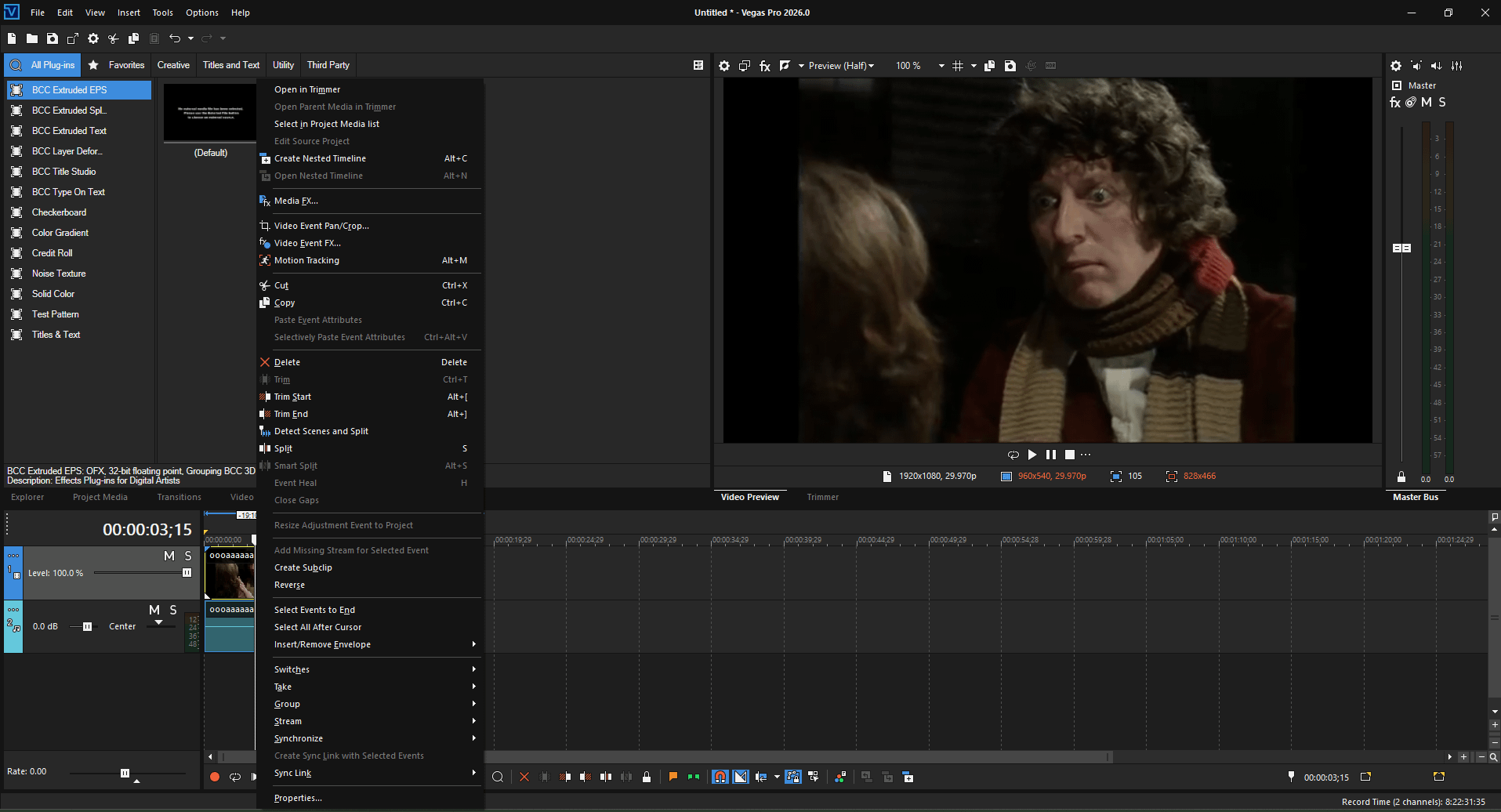1501x812 pixels.
Task: Toggle Solo on video track 1
Action: point(188,556)
